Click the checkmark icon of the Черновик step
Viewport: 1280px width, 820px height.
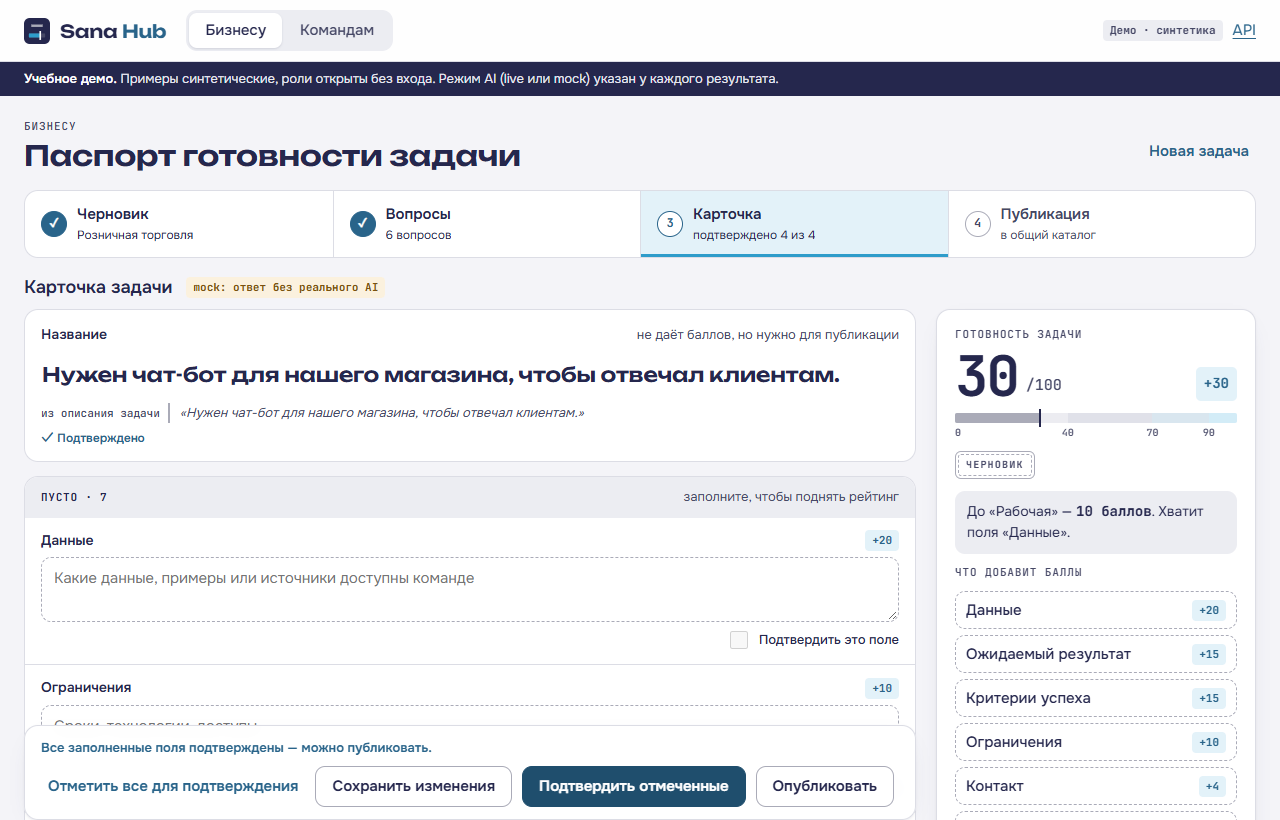click(54, 224)
